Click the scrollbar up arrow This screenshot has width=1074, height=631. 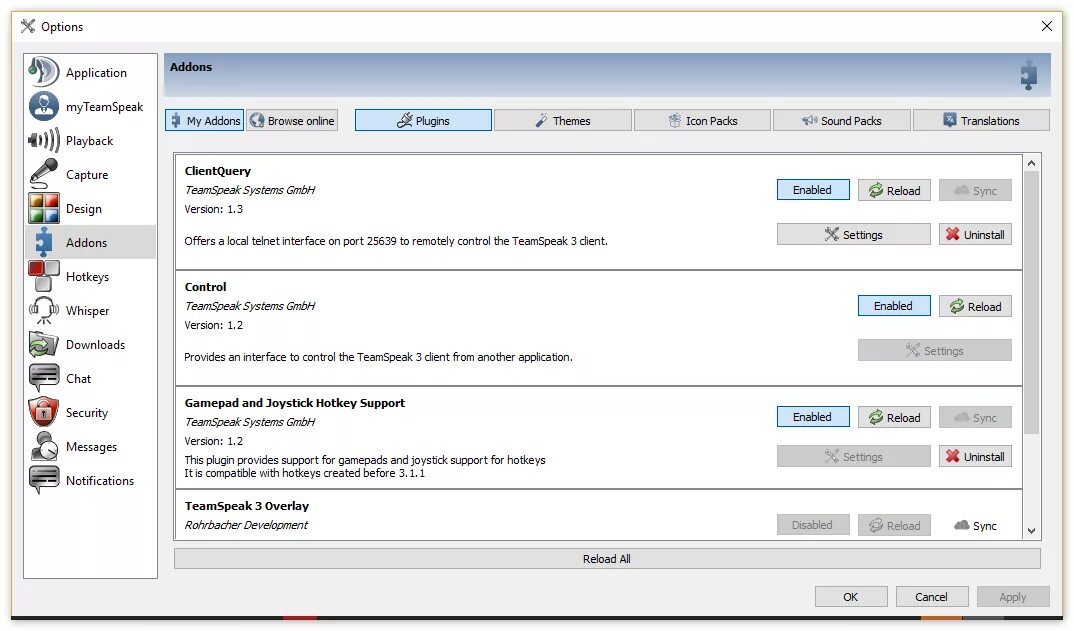pos(1031,163)
